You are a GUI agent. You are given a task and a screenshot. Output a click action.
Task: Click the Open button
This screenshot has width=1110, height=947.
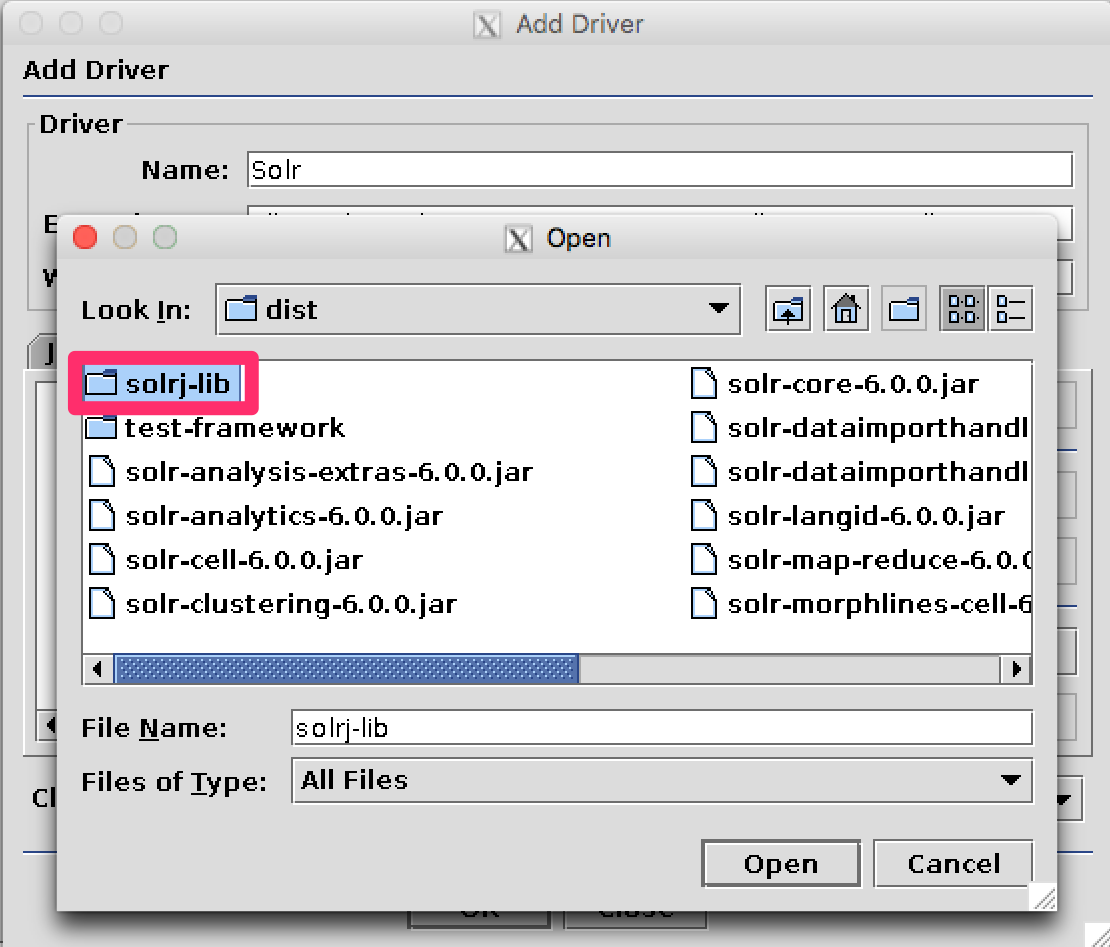click(x=780, y=864)
